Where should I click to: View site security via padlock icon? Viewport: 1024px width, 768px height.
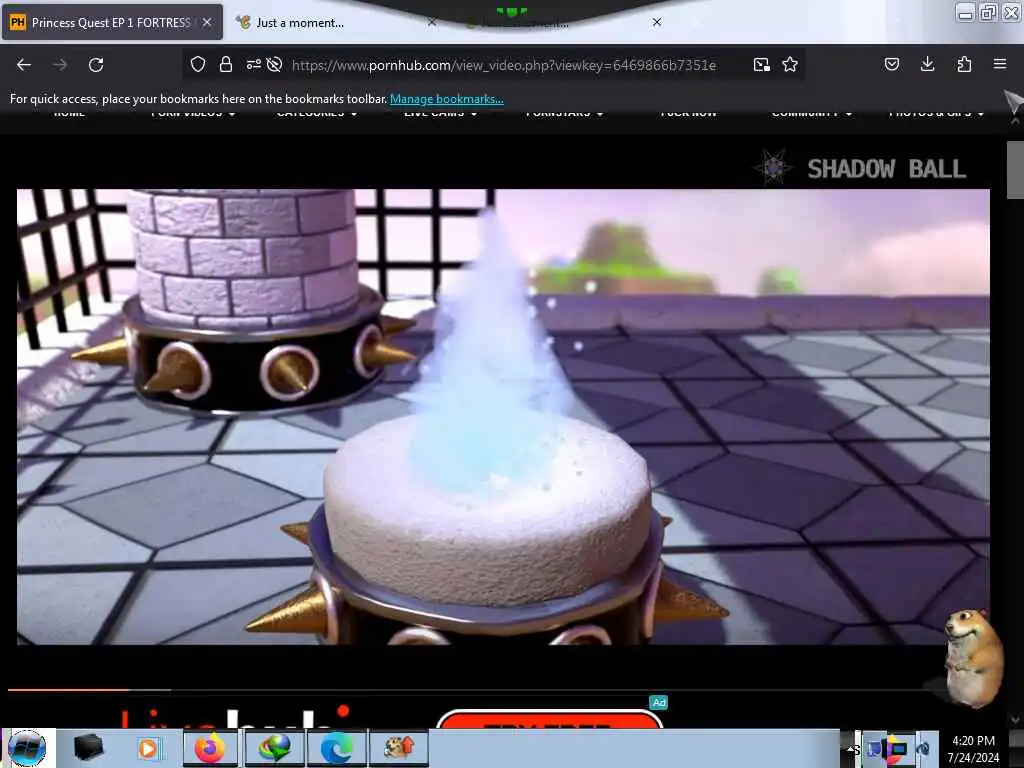pyautogui.click(x=226, y=64)
